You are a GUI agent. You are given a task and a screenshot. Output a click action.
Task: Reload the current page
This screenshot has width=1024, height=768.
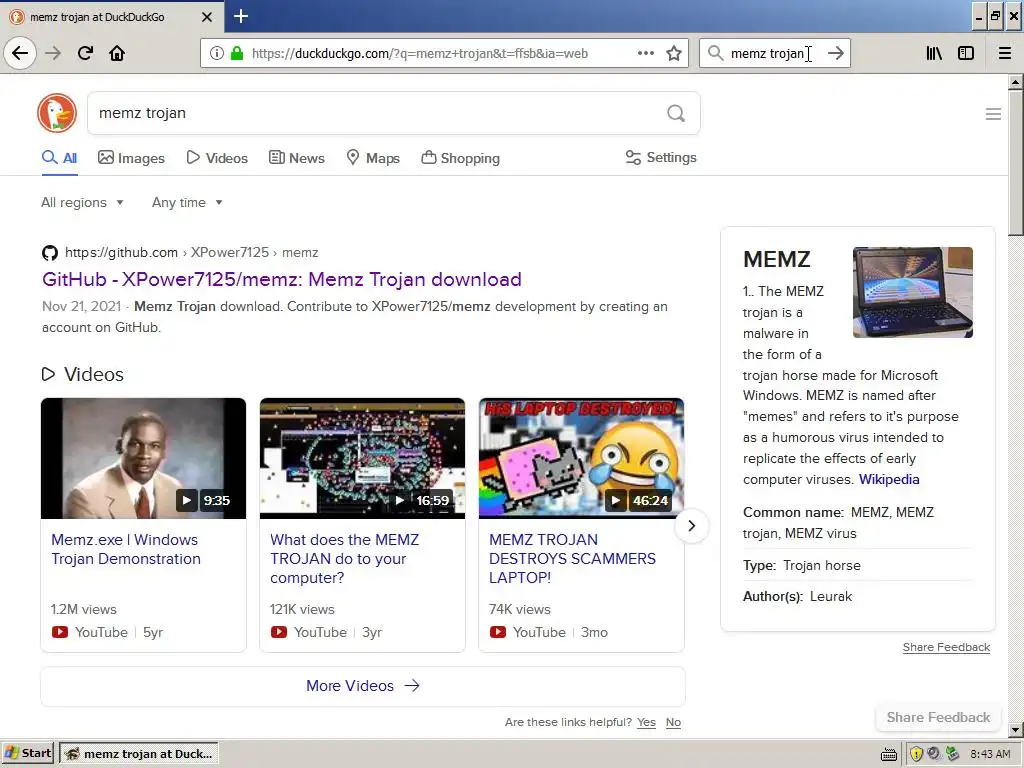click(85, 53)
